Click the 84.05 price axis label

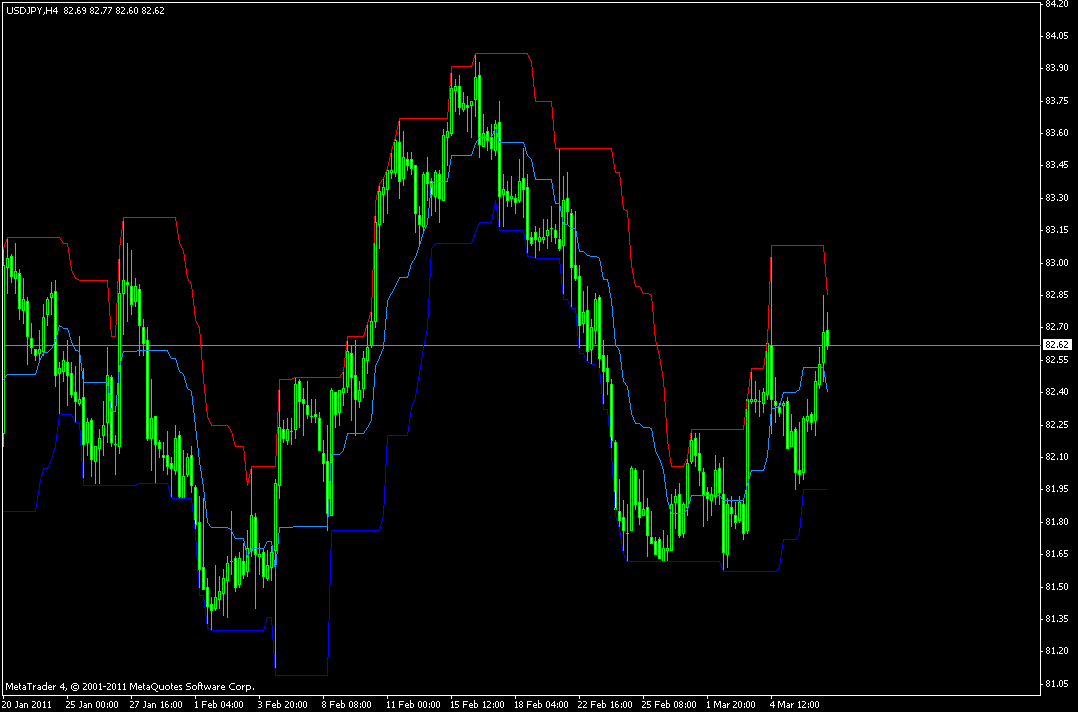(1056, 36)
